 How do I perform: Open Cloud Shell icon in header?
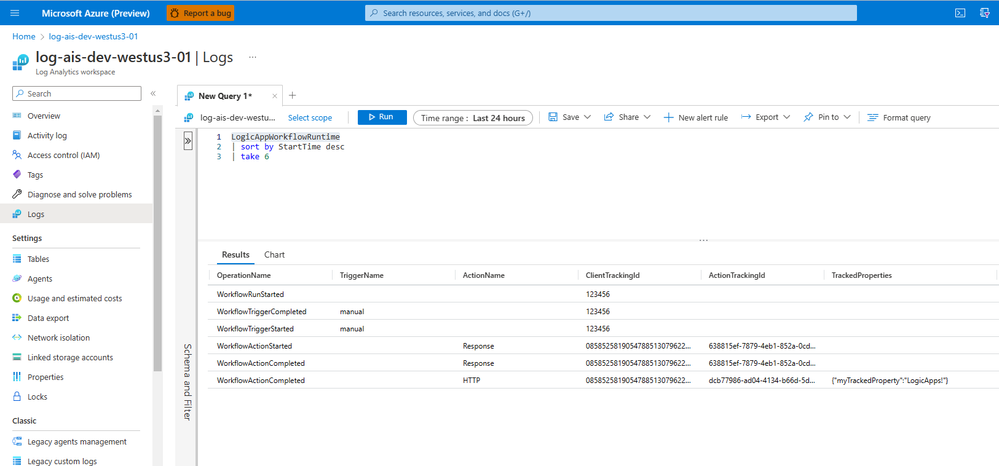(959, 13)
